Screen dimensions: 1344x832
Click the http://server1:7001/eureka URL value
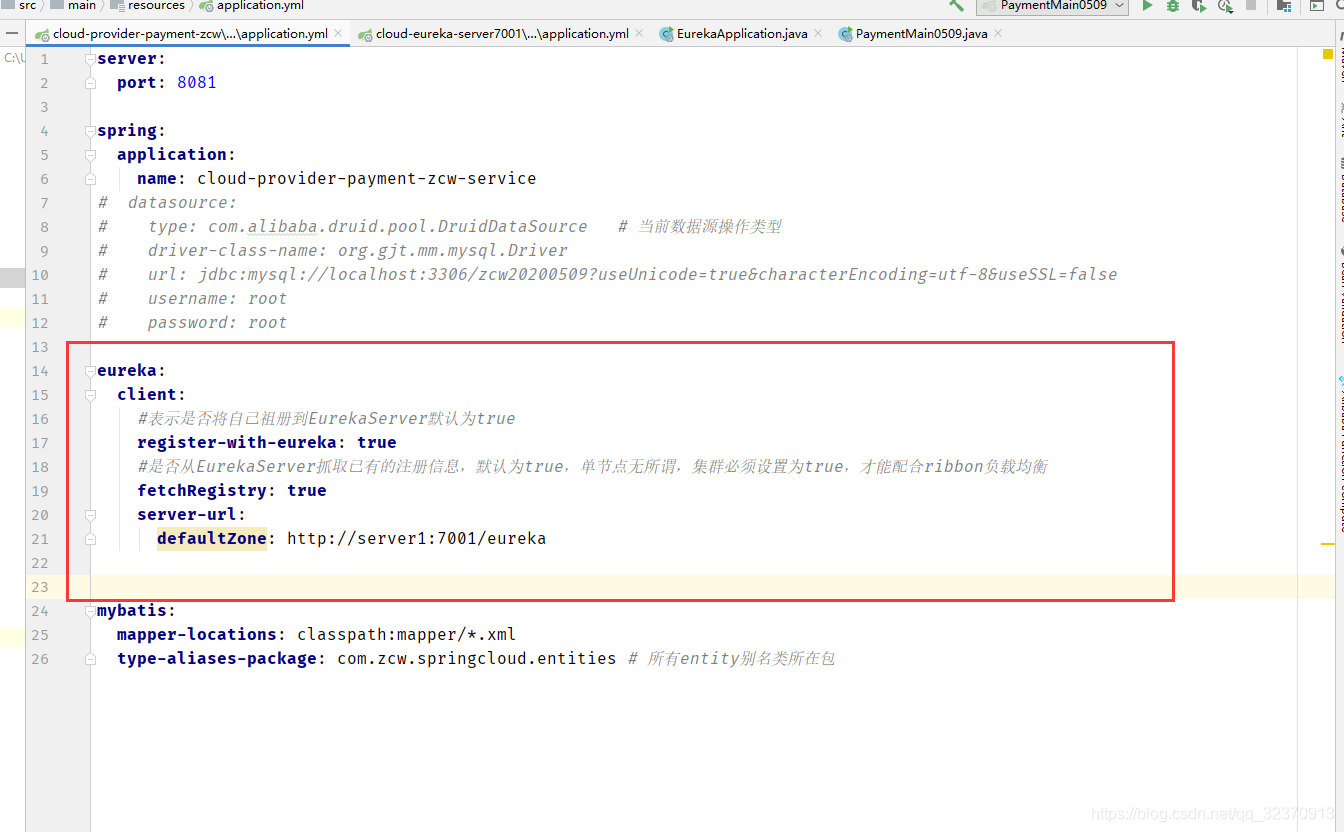tap(416, 539)
